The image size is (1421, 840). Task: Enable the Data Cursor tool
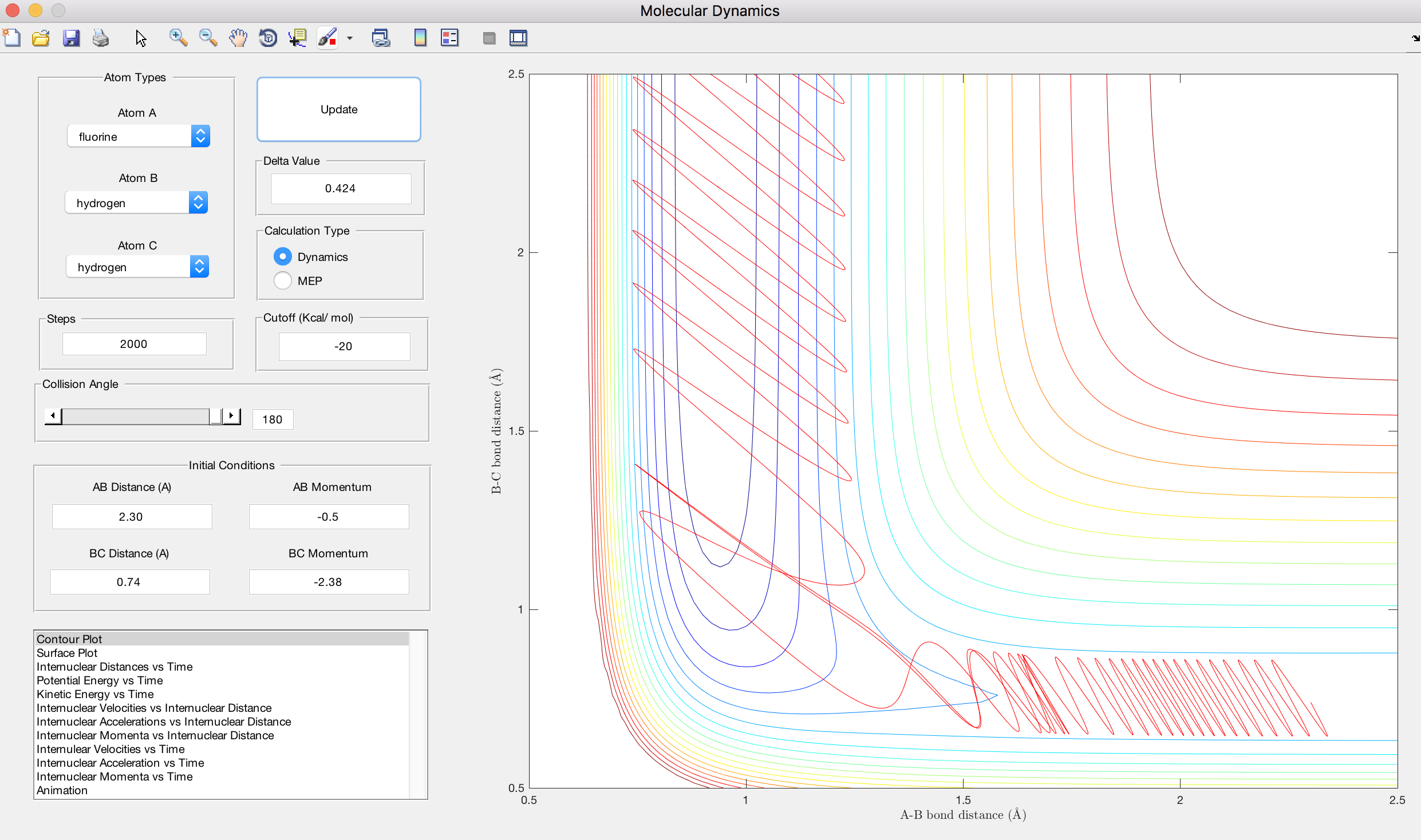coord(298,38)
